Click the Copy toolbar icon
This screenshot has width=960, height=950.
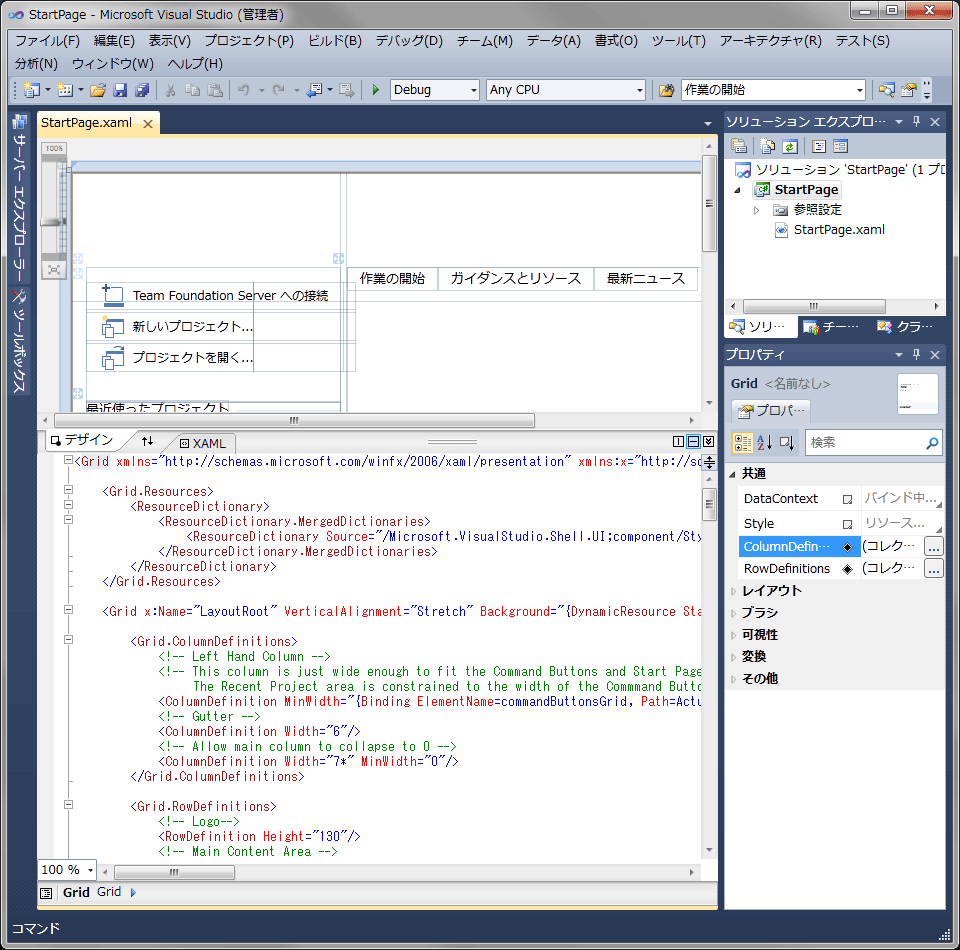(x=192, y=90)
